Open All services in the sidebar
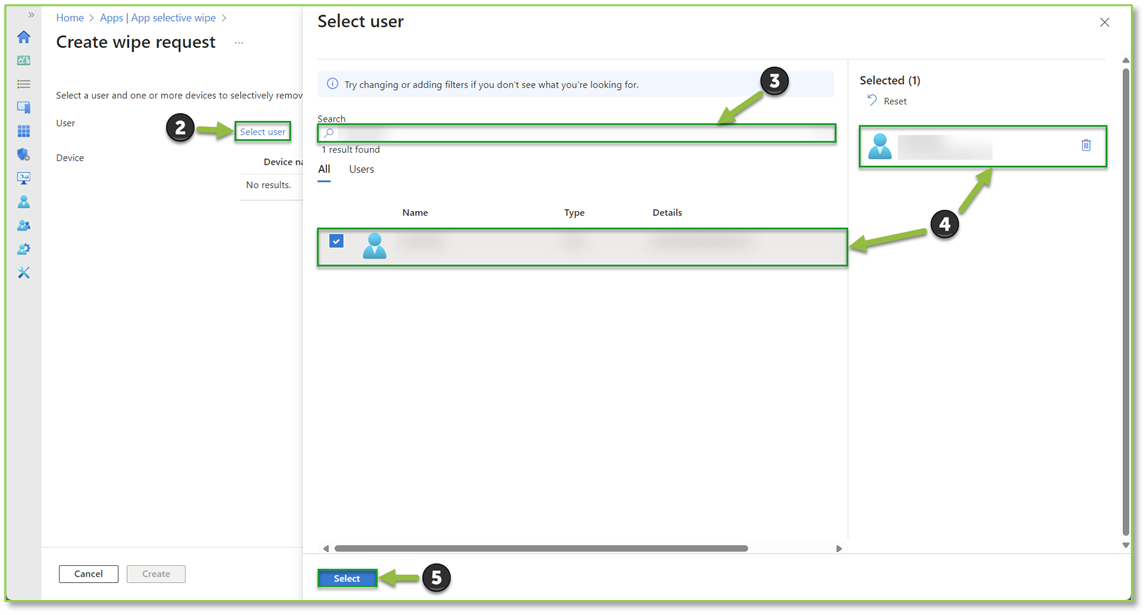 pos(22,83)
